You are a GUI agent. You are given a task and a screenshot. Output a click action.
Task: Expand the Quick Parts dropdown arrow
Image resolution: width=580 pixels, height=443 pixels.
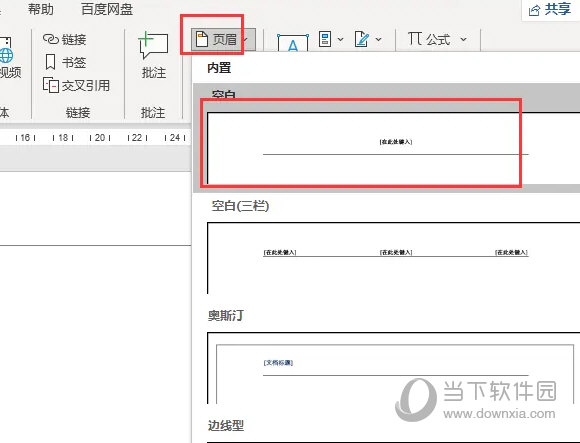tap(340, 39)
